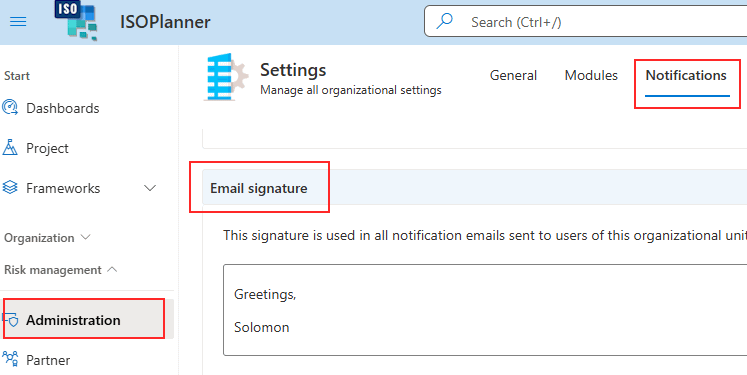Click the Search (Ctrl+/) field
This screenshot has height=375, width=747.
click(585, 21)
